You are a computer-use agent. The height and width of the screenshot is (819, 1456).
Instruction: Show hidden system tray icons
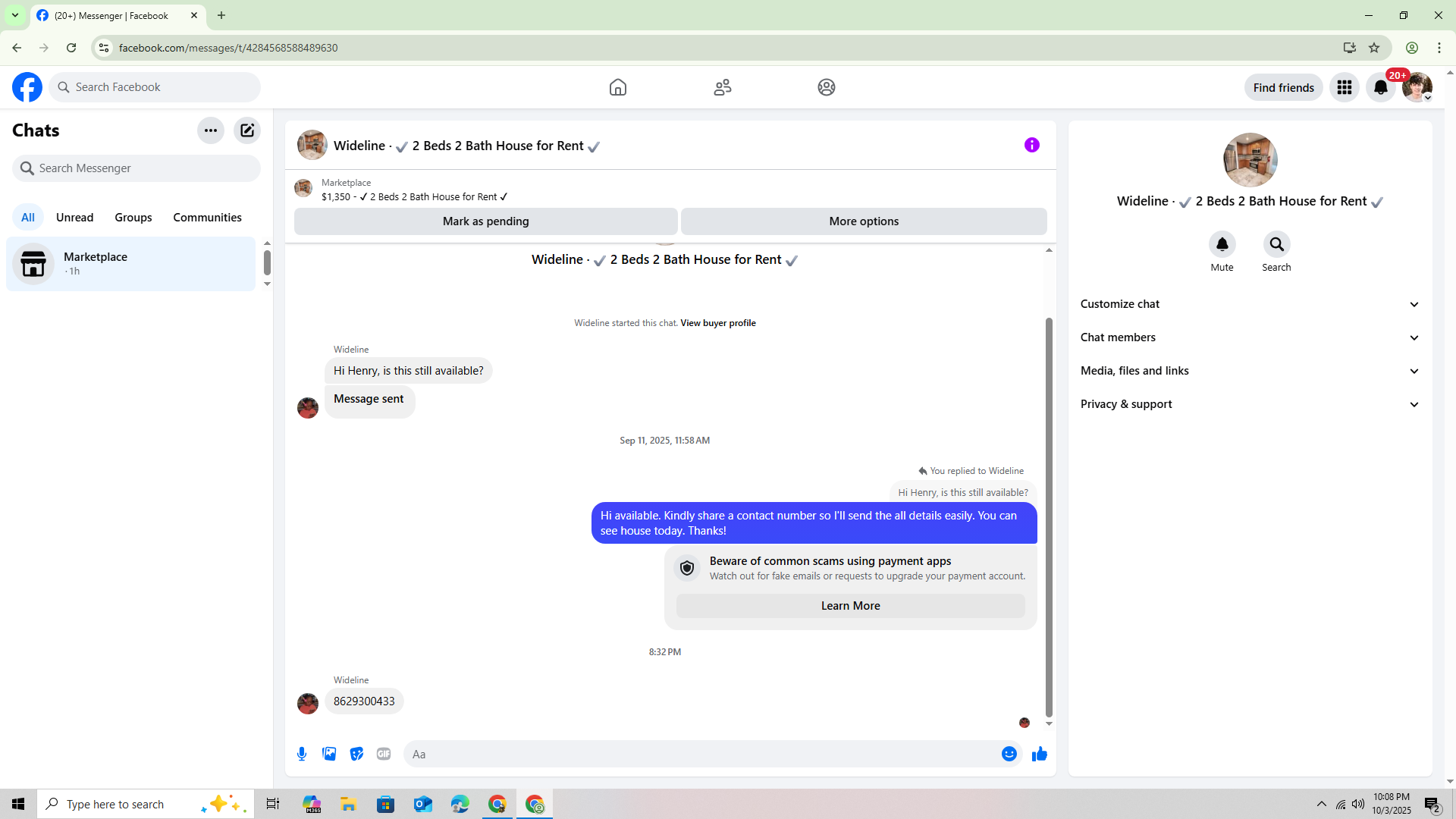click(x=1322, y=804)
